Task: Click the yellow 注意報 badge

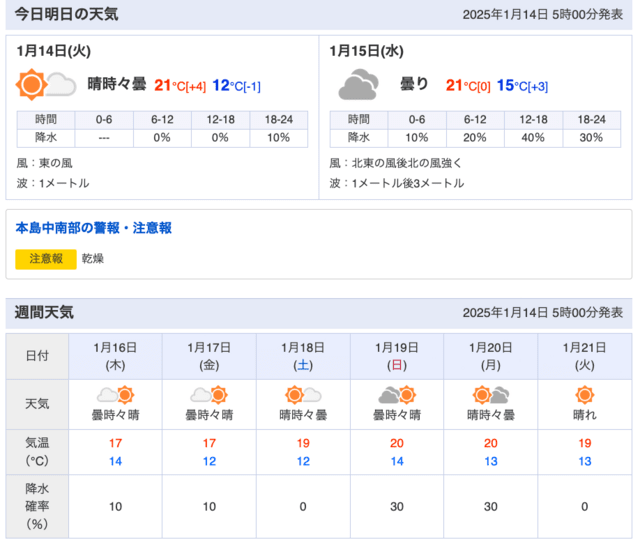Action: tap(46, 259)
